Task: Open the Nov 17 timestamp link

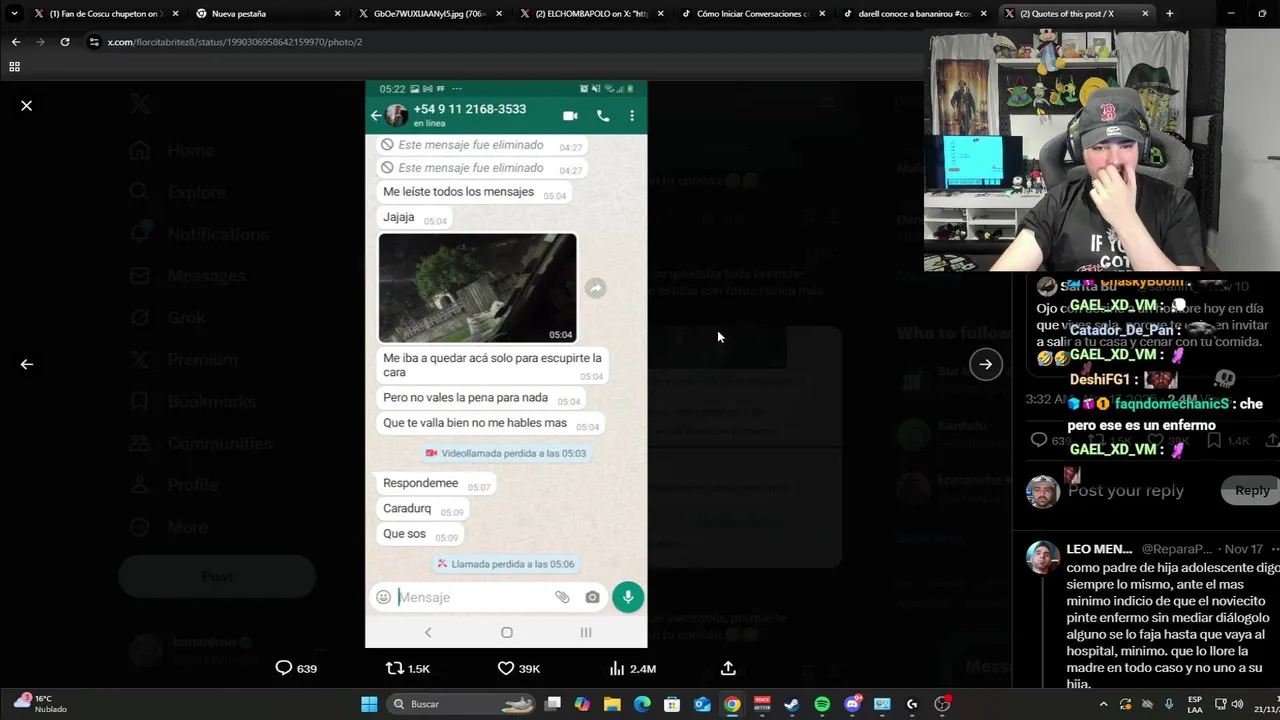Action: 1243,549
